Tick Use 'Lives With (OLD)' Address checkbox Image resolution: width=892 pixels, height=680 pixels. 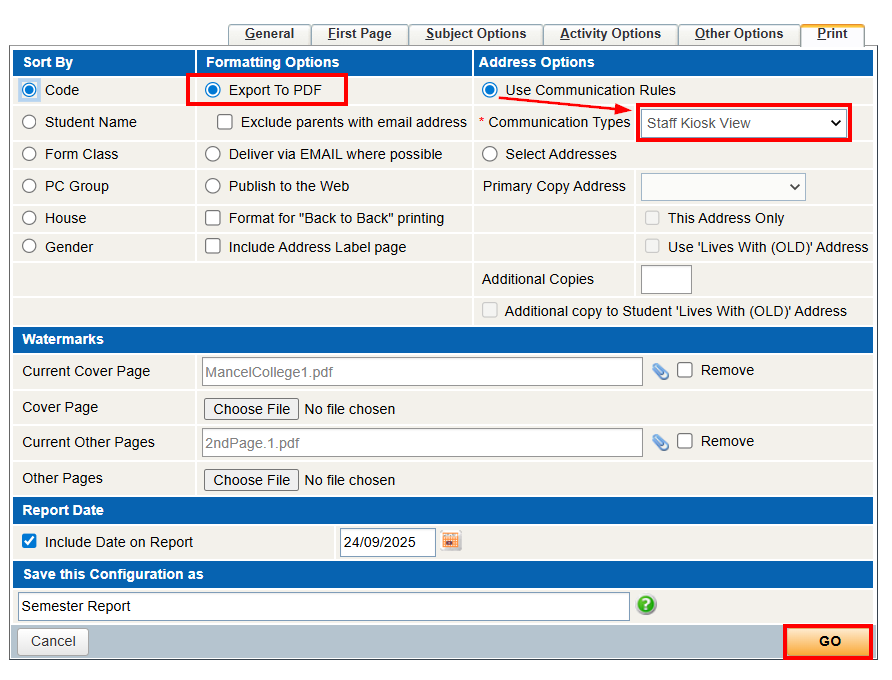click(x=652, y=246)
